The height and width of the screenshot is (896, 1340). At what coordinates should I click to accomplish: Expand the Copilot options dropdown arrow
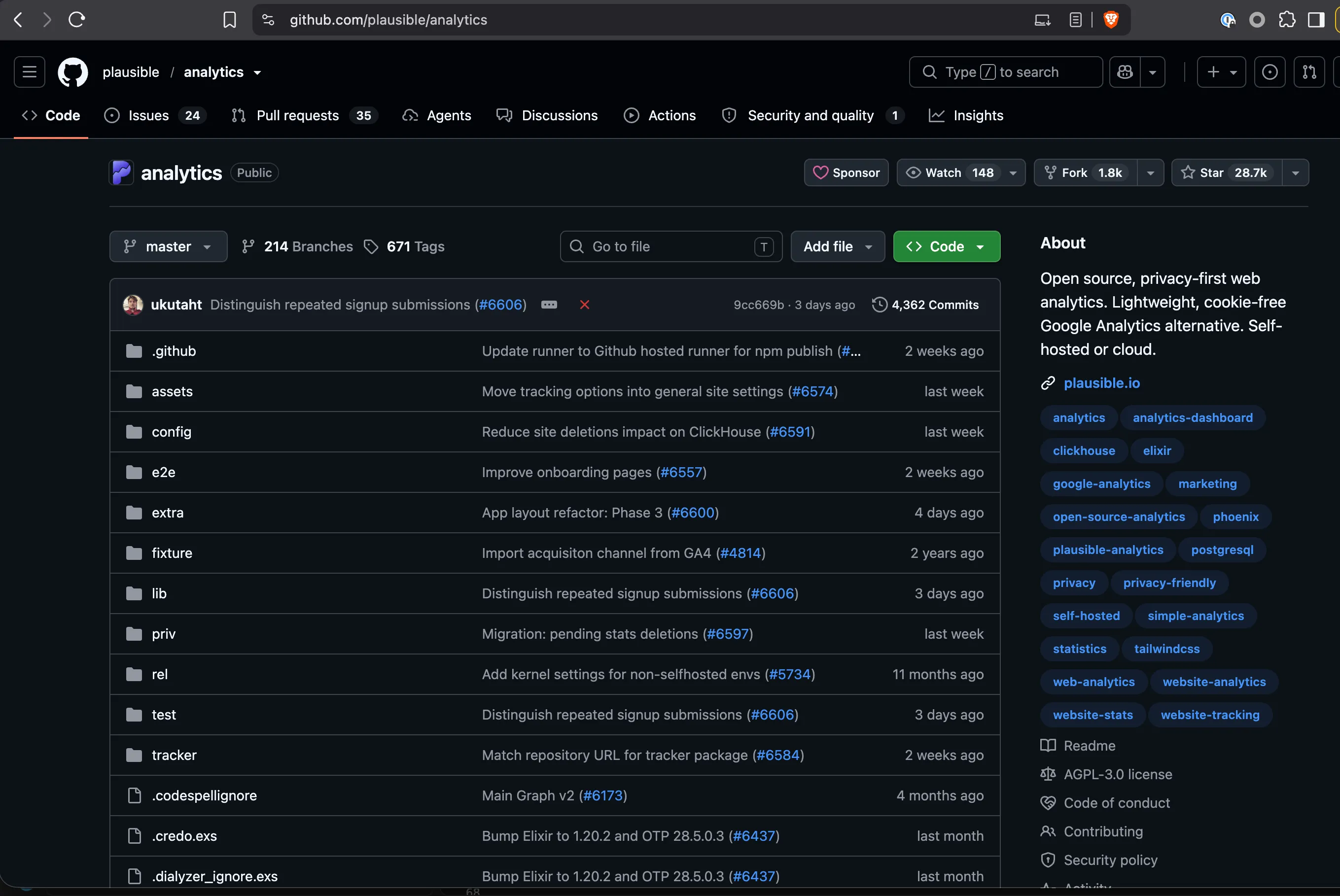click(x=1153, y=72)
